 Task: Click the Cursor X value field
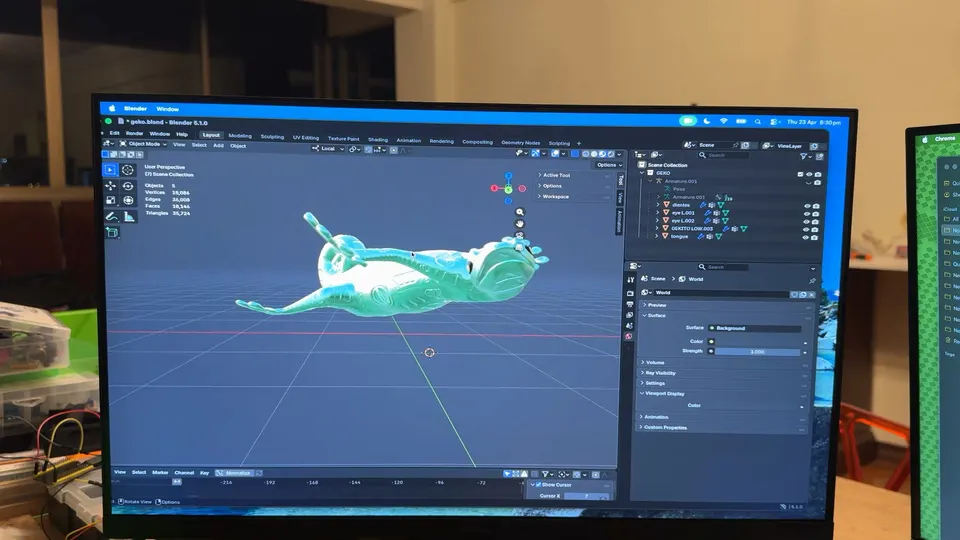[587, 496]
